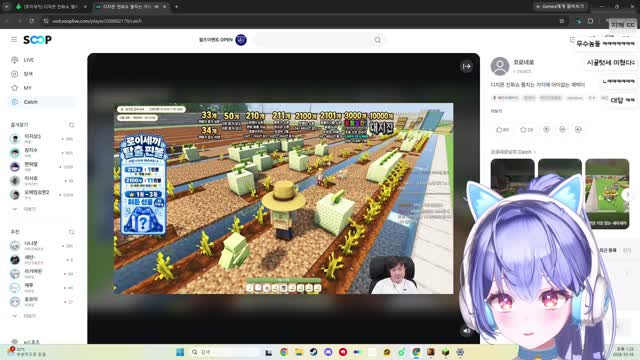Open the third Catch thumbnail
Image resolution: width=640 pixels, height=360 pixels.
click(607, 193)
